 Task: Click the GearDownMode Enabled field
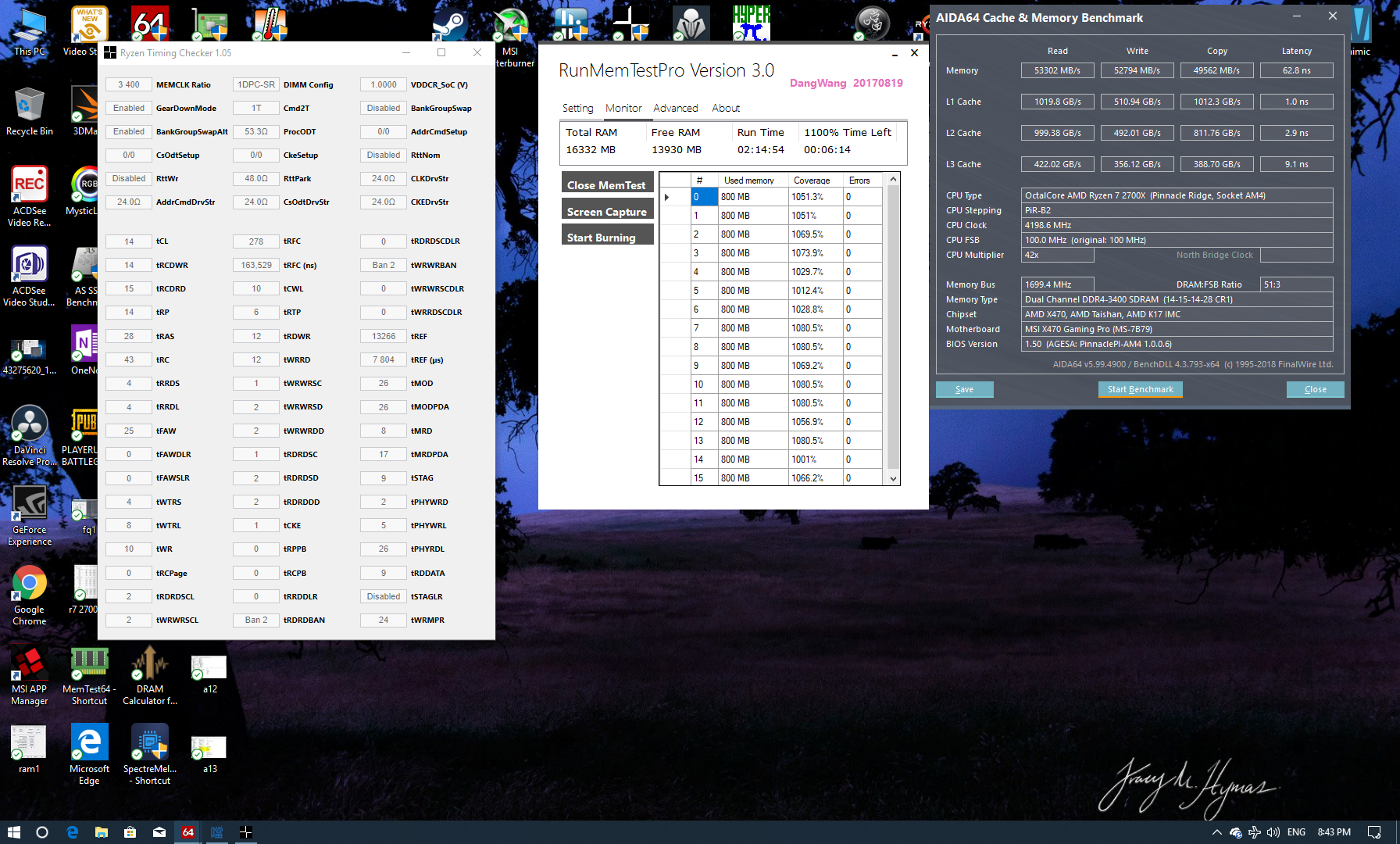click(129, 108)
